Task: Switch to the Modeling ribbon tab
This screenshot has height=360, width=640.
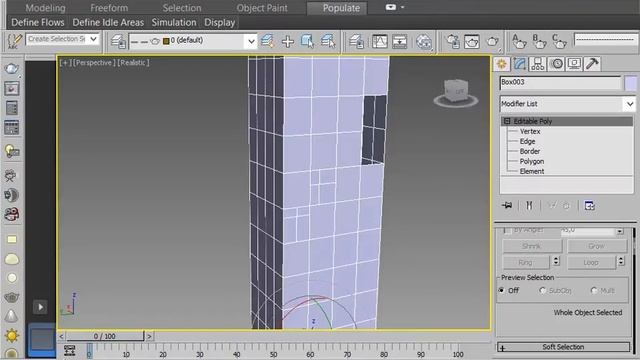Action: [45, 8]
